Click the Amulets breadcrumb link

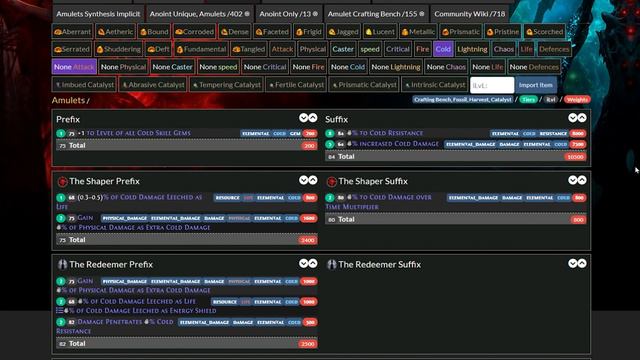(x=68, y=100)
